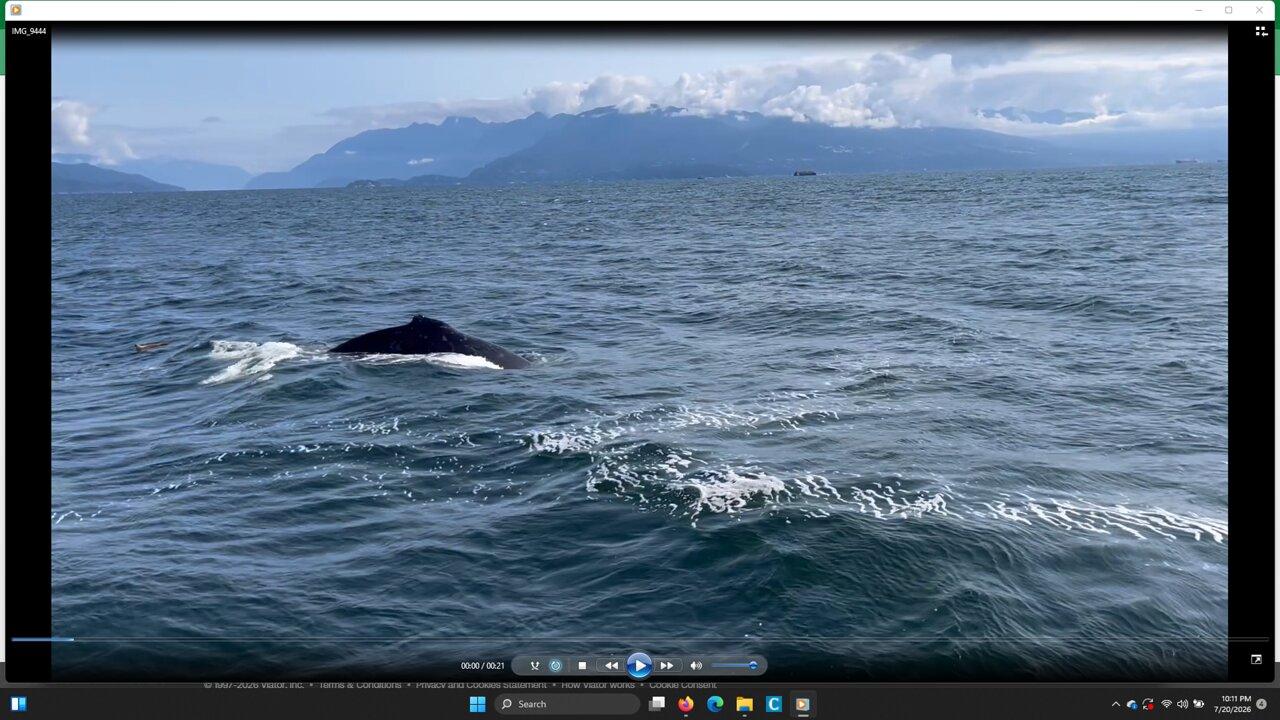Launch Firefox from the taskbar
The width and height of the screenshot is (1280, 720).
pyautogui.click(x=685, y=704)
